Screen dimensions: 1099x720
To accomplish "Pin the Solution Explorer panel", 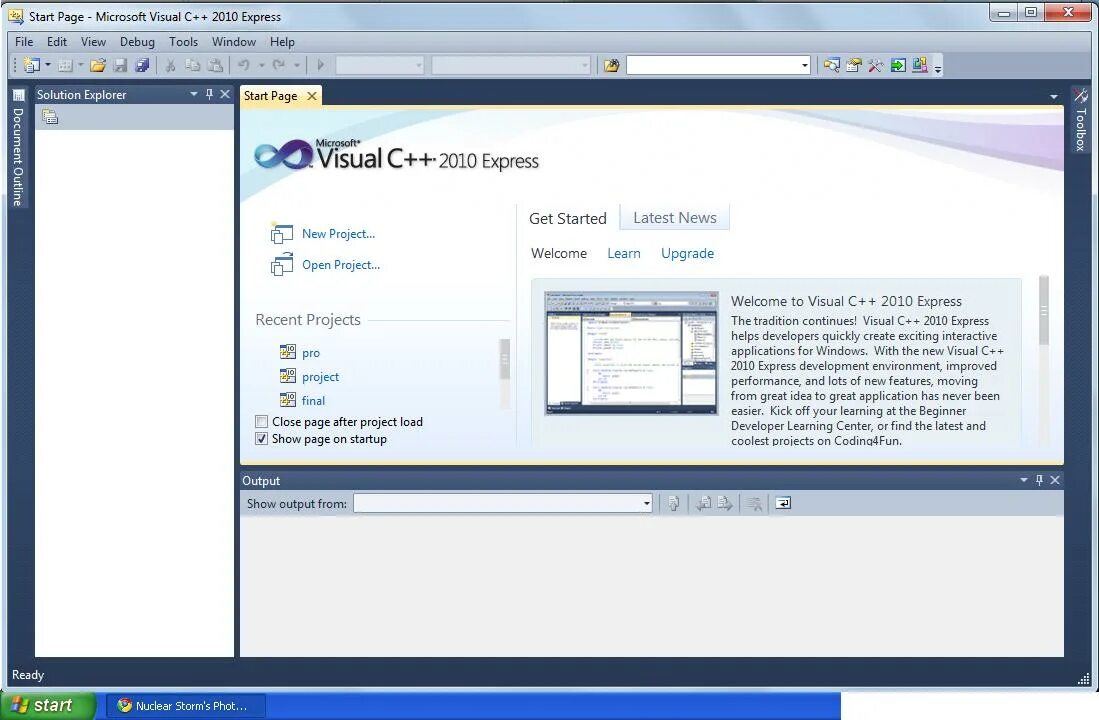I will click(x=209, y=94).
